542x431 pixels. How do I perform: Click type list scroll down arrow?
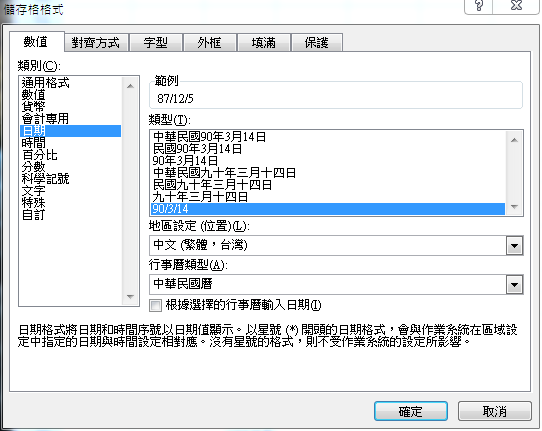[514, 207]
